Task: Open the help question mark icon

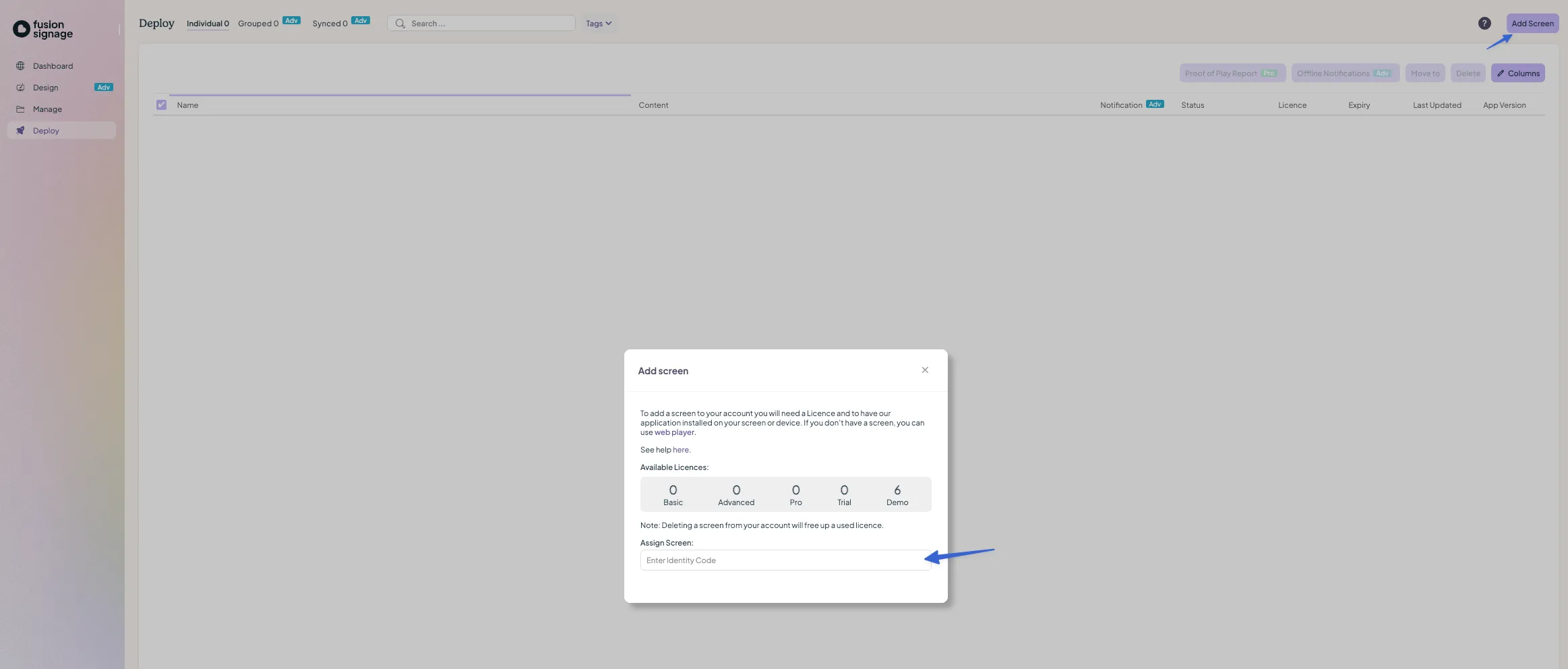Action: coord(1484,24)
